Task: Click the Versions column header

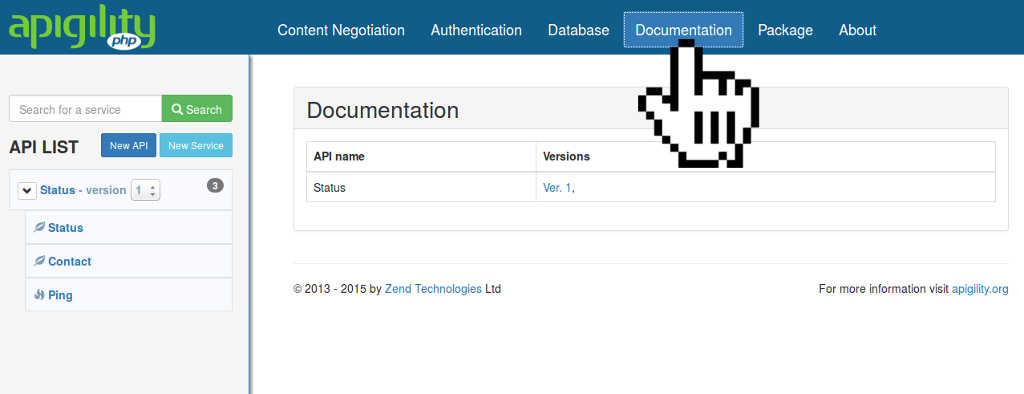Action: 765,157
